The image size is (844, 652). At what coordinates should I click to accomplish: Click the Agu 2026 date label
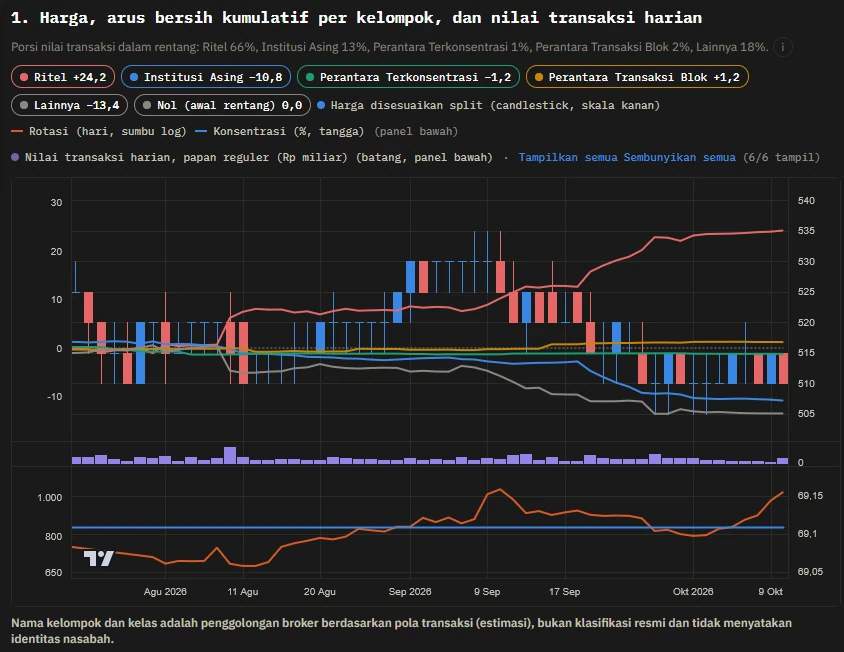point(165,592)
